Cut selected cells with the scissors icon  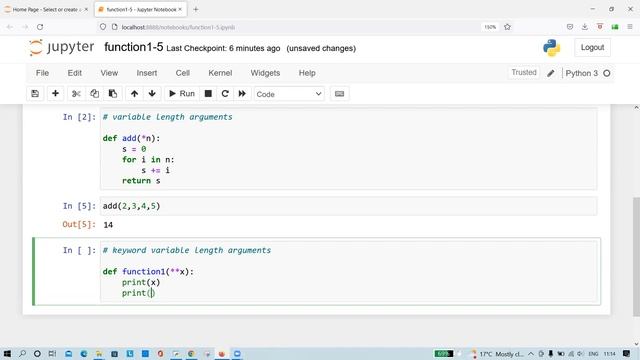point(76,94)
